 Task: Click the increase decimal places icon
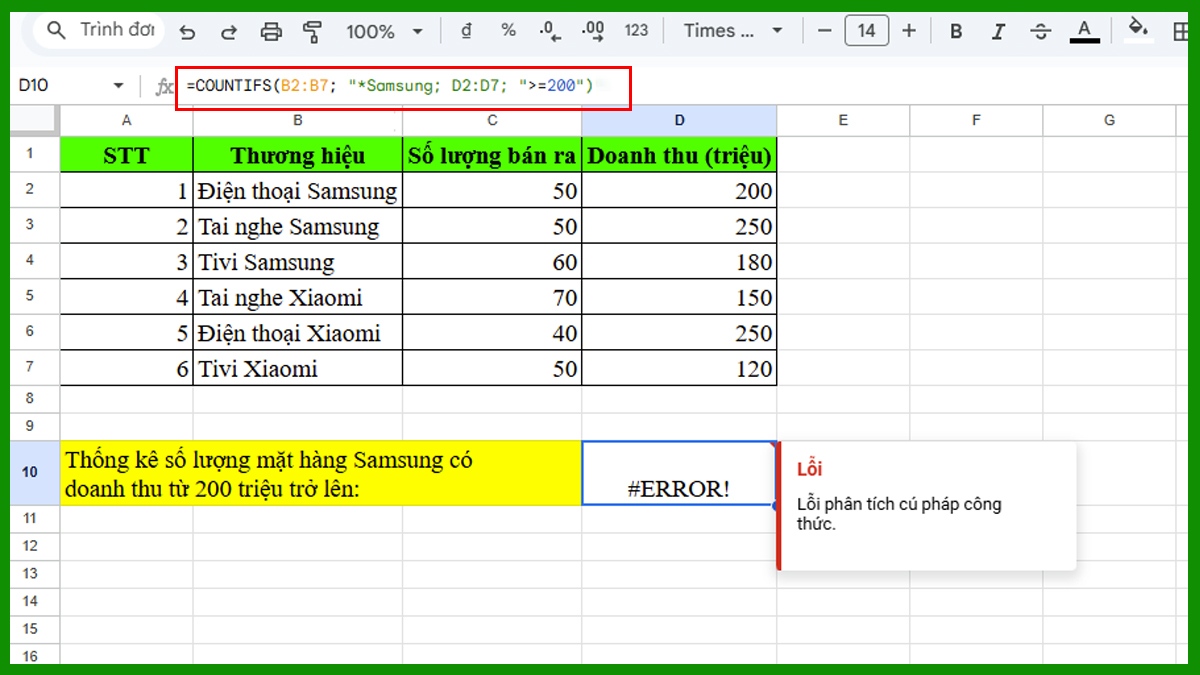[592, 30]
